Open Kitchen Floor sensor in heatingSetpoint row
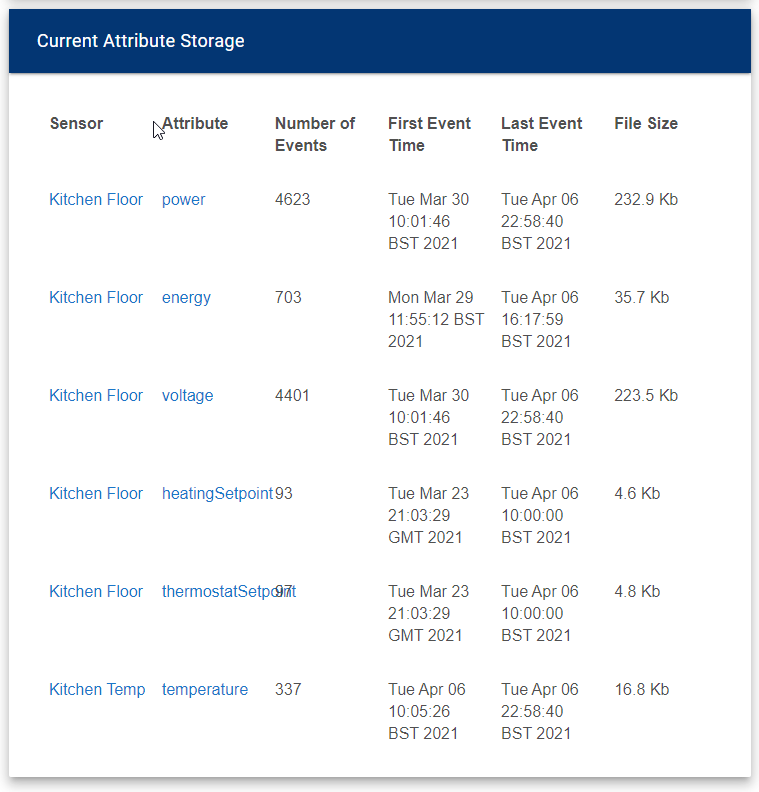The image size is (759, 792). coord(96,493)
